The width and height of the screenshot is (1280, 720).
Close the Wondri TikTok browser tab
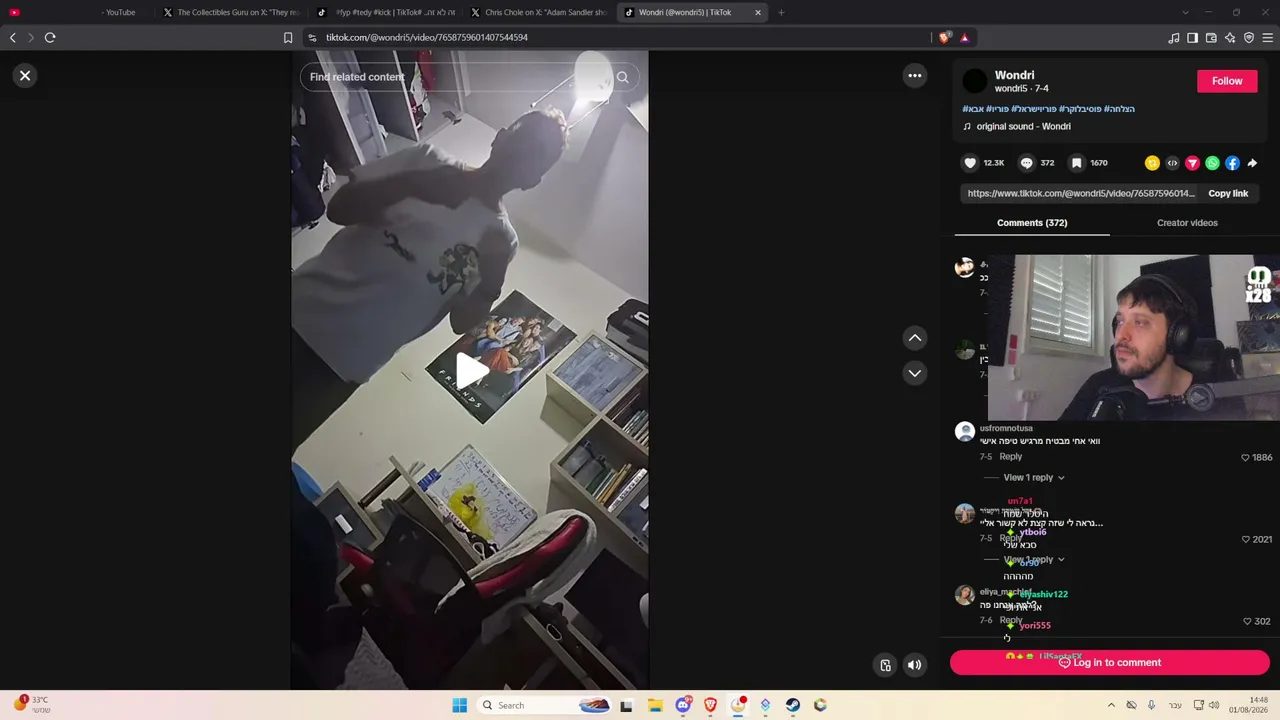[x=758, y=13]
